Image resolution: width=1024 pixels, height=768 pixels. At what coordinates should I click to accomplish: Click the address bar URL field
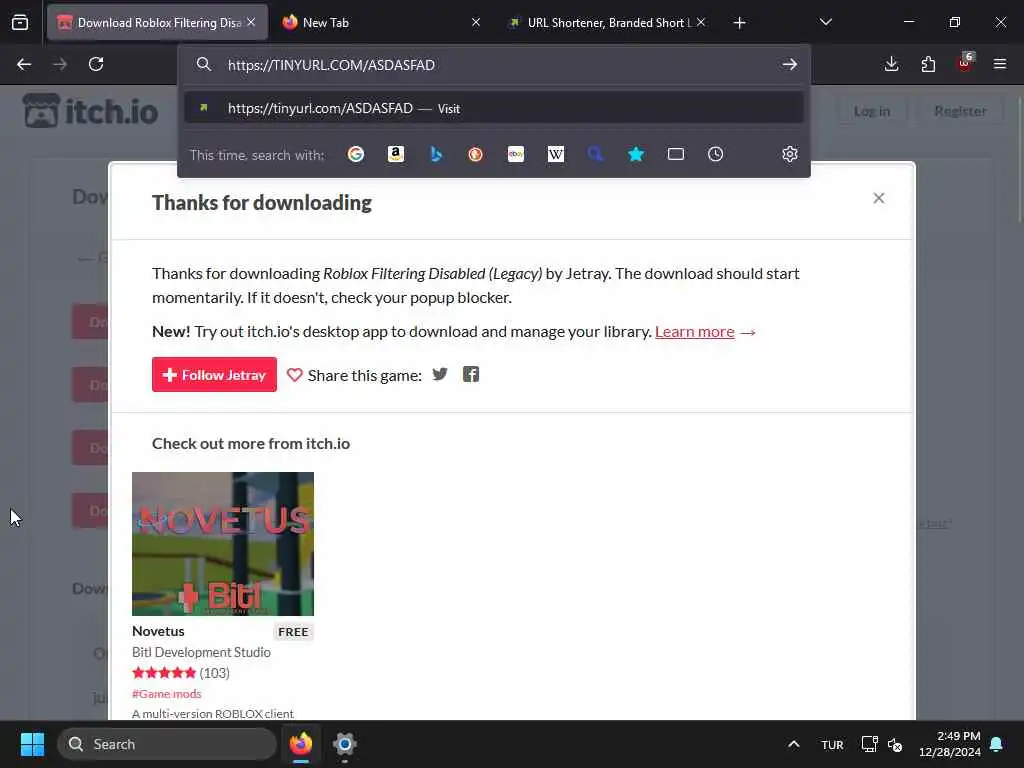496,65
